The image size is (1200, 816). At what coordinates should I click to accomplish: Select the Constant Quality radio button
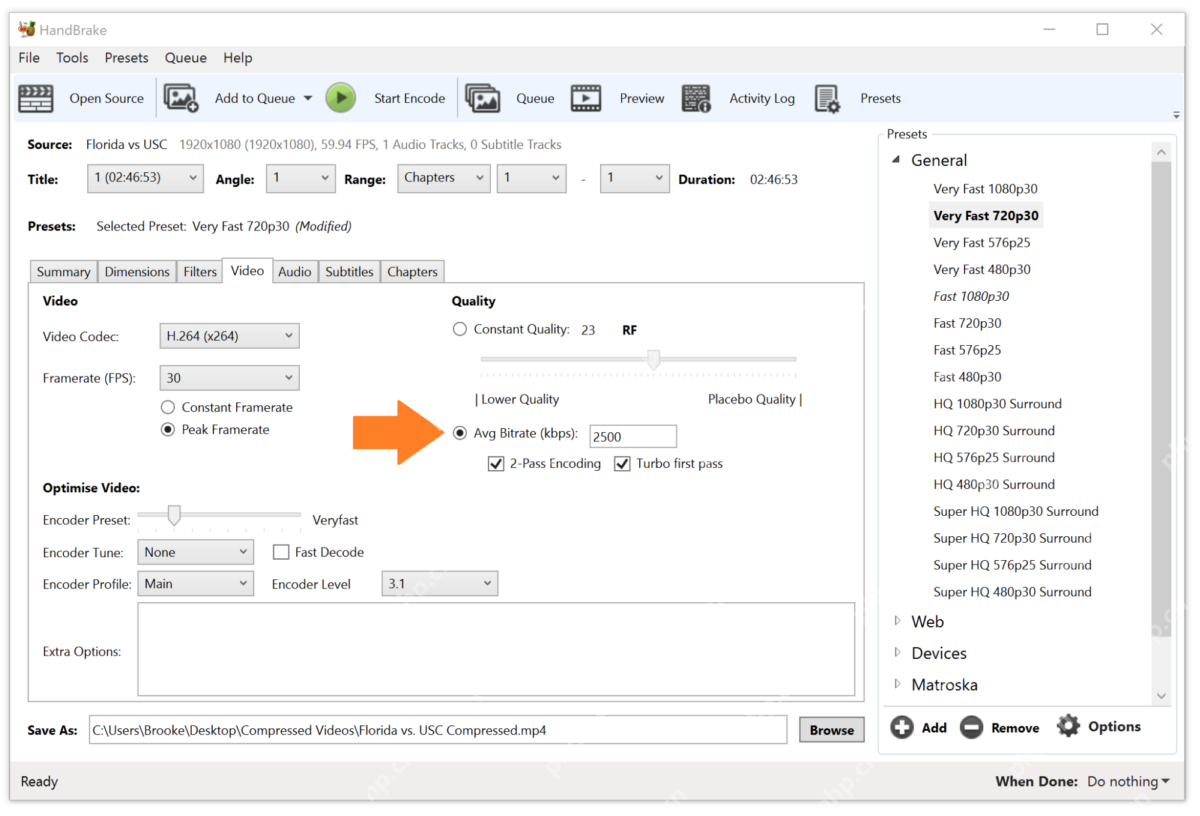(x=460, y=329)
